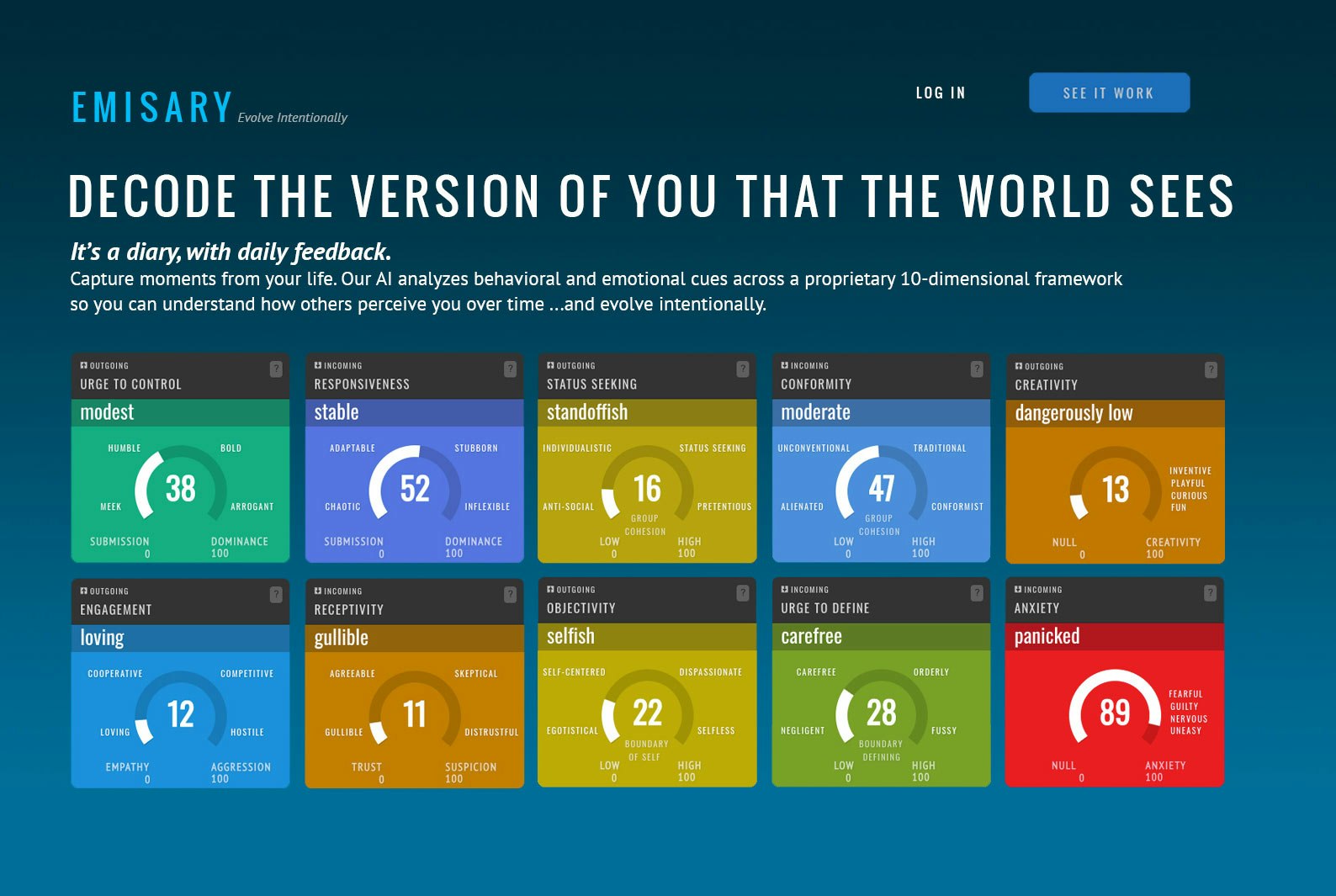Click incoming icon on Urge to Define card
Image resolution: width=1336 pixels, height=896 pixels.
784,589
